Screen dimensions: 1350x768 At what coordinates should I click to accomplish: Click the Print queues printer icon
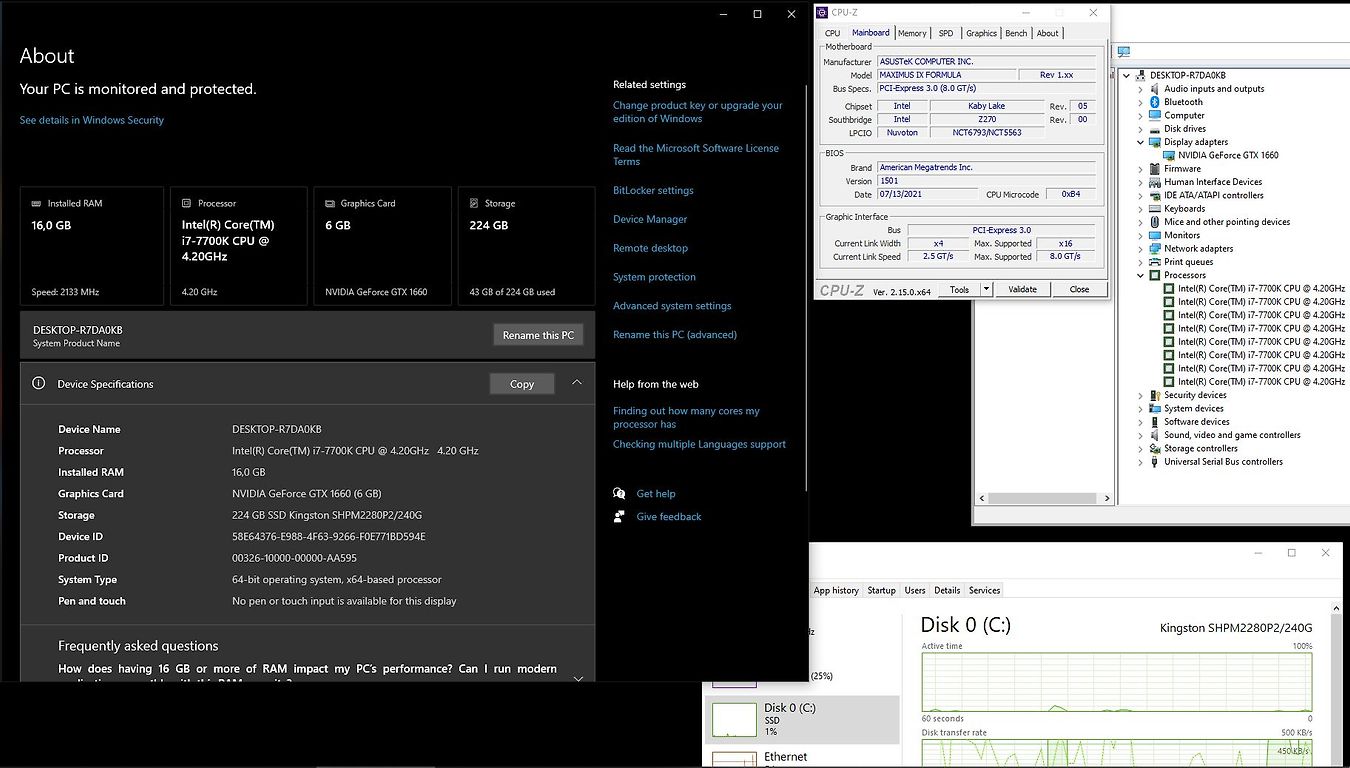[x=1154, y=262]
